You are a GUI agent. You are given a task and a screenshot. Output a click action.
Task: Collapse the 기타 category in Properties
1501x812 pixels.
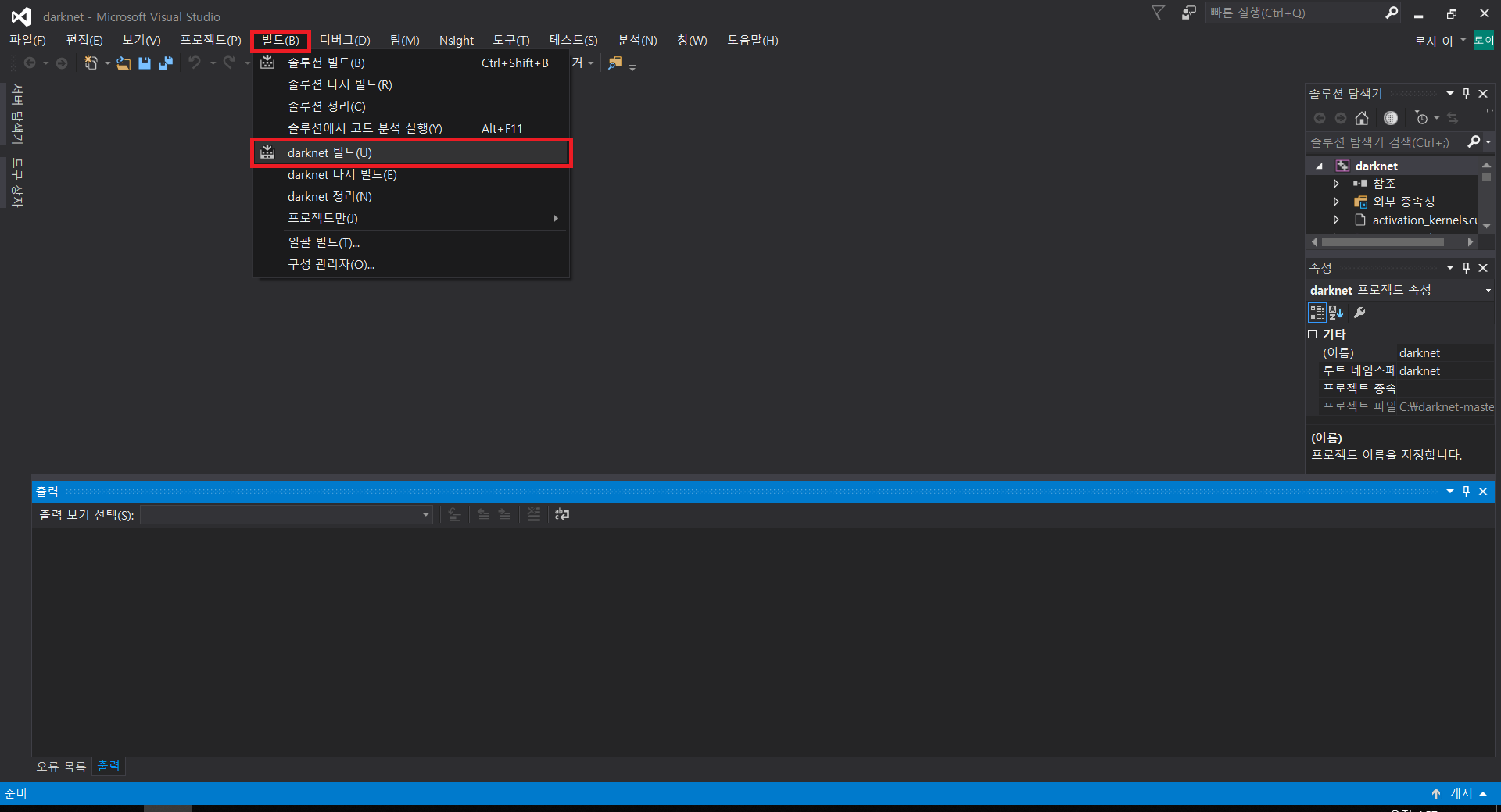point(1313,334)
